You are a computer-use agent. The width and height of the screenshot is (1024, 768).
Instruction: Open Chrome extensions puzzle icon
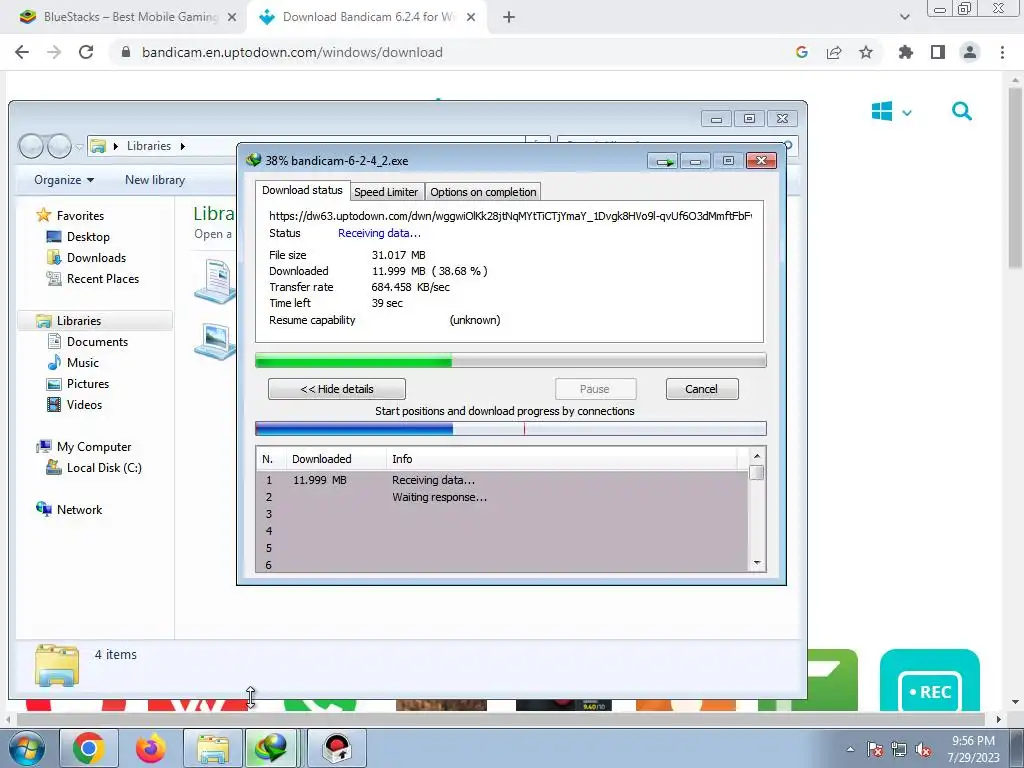[906, 52]
